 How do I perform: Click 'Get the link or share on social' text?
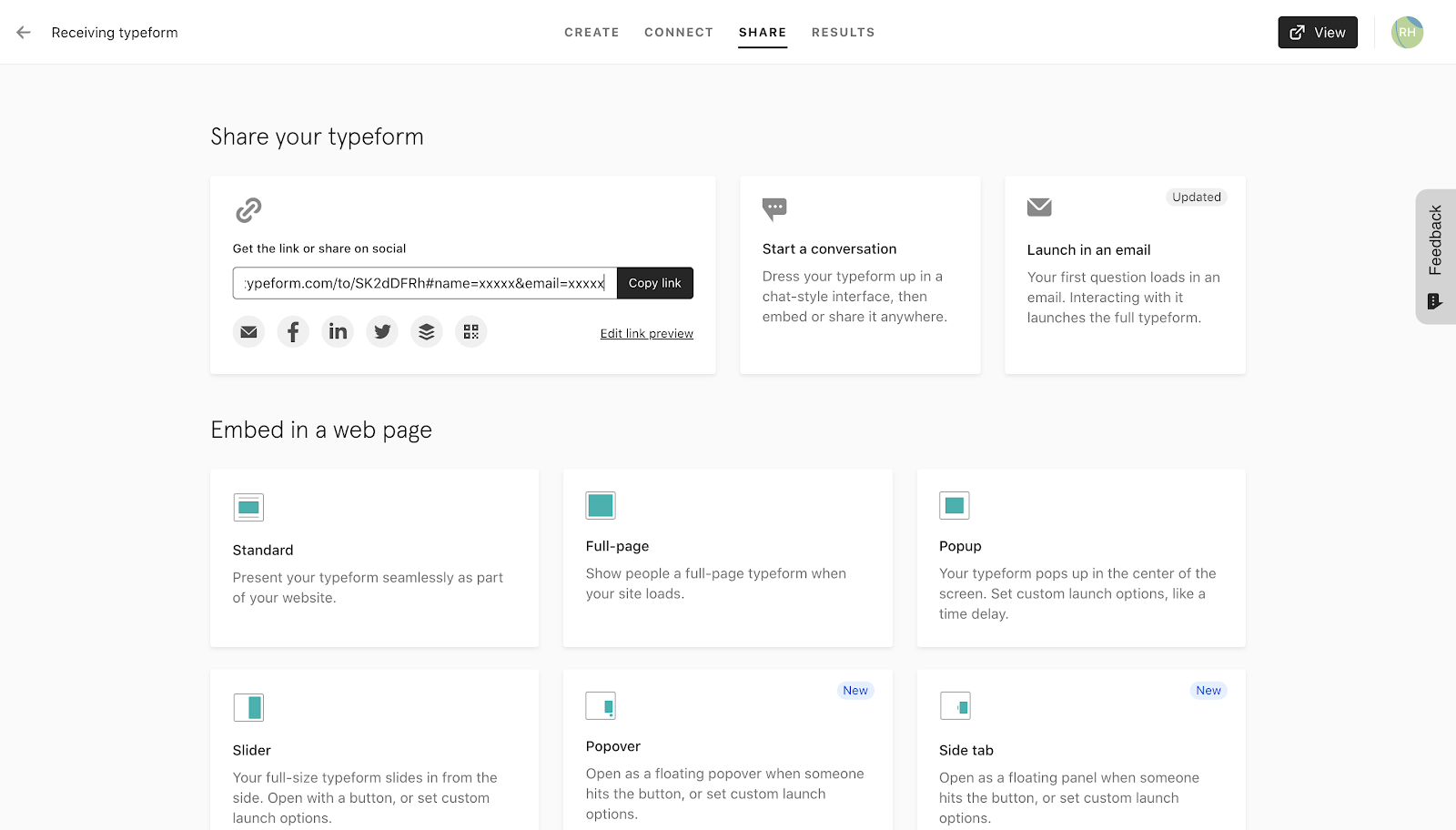pos(319,248)
